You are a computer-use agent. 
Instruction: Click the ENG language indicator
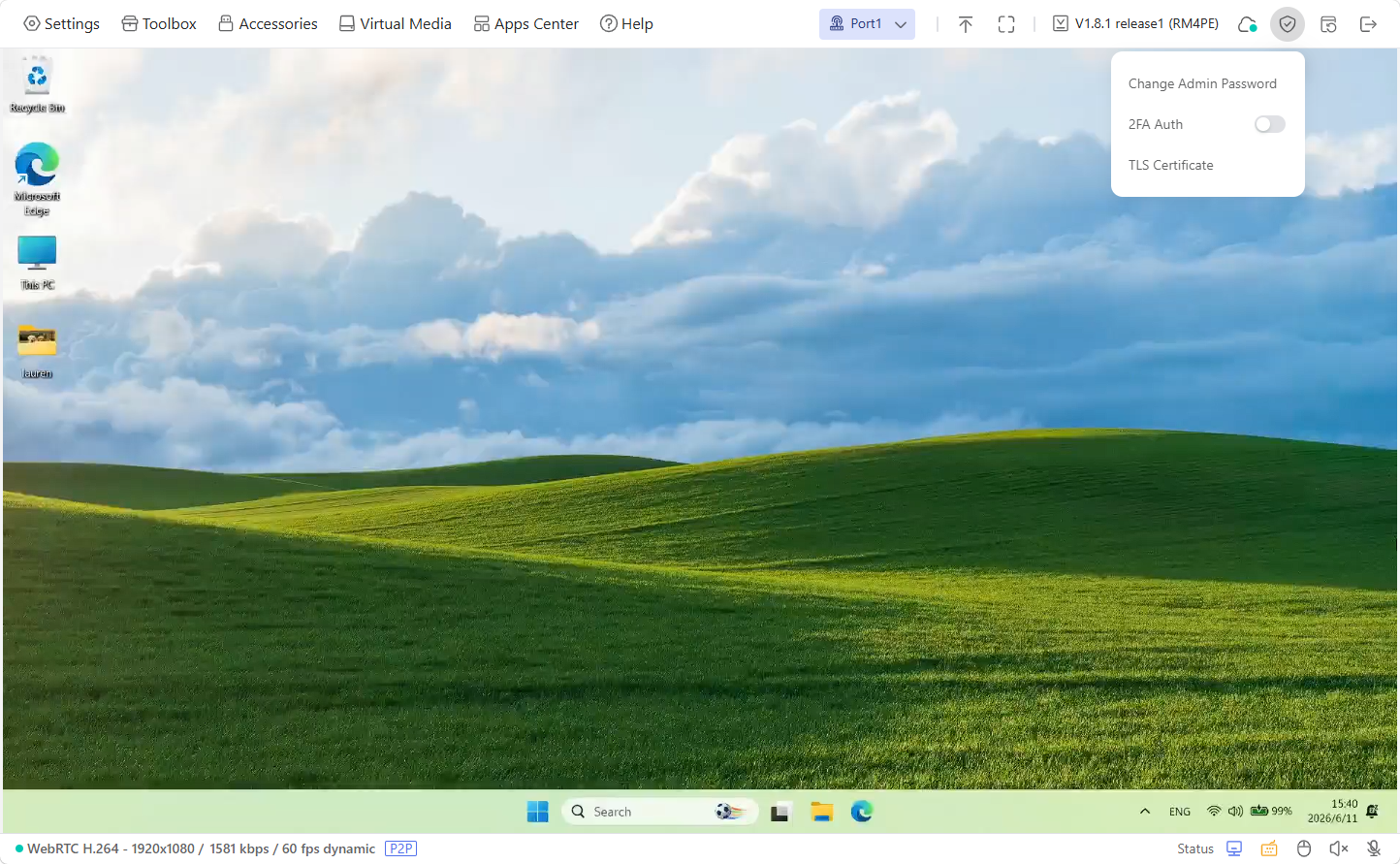coord(1180,812)
